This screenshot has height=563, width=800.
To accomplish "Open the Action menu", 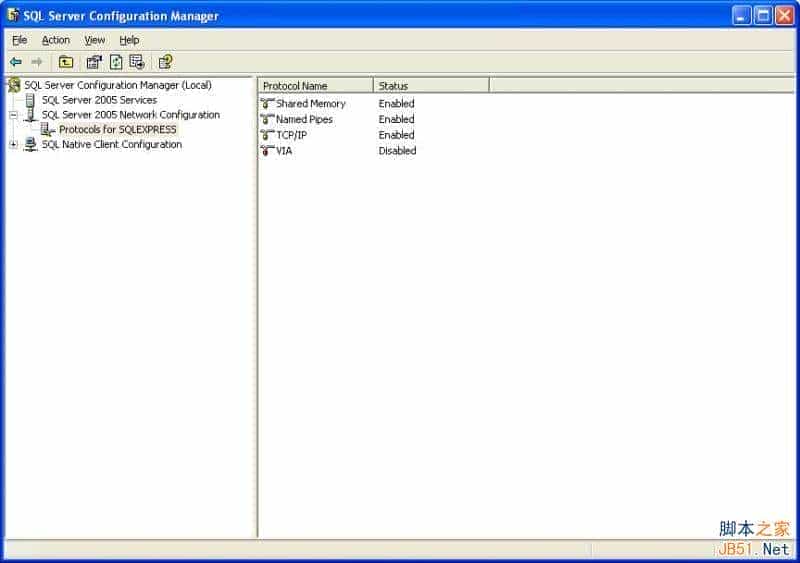I will pyautogui.click(x=56, y=40).
